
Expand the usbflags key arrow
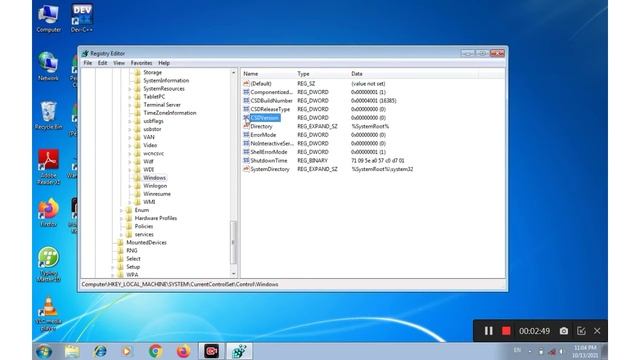click(130, 121)
